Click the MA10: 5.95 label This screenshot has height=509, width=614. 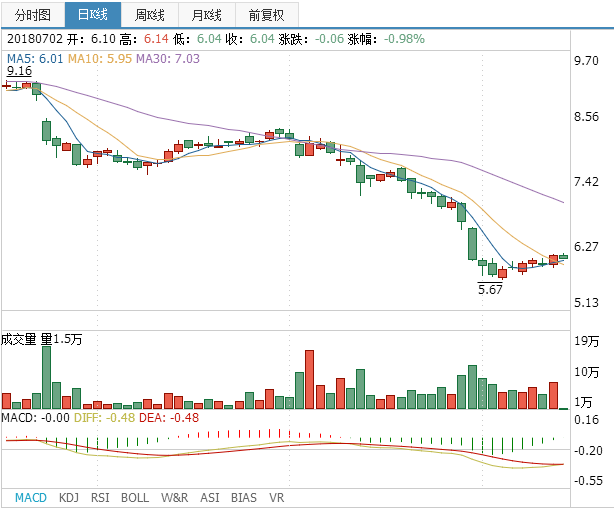[x=100, y=59]
